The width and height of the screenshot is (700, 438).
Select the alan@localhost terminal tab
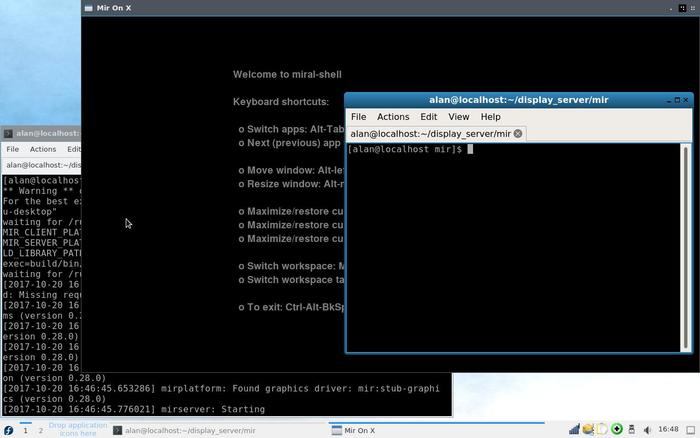point(430,133)
